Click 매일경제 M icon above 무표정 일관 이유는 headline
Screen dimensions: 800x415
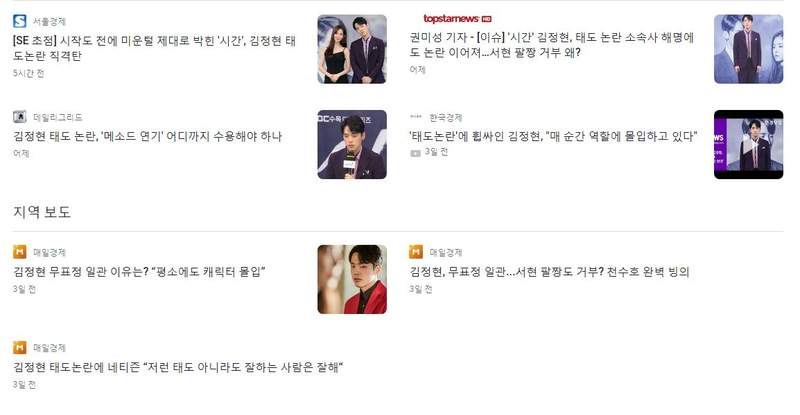pyautogui.click(x=19, y=252)
